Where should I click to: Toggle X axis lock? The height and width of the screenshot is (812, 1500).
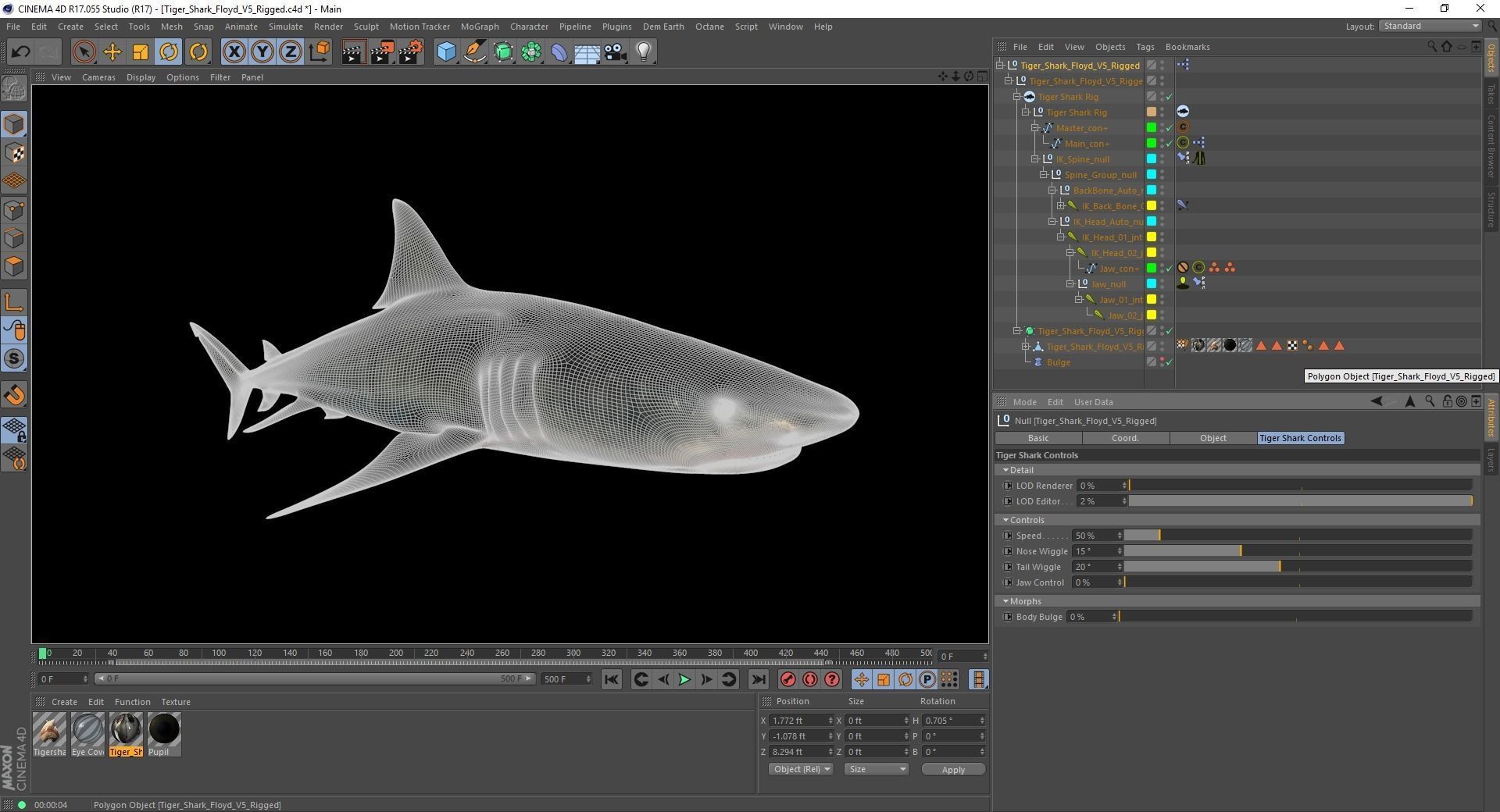pyautogui.click(x=234, y=52)
